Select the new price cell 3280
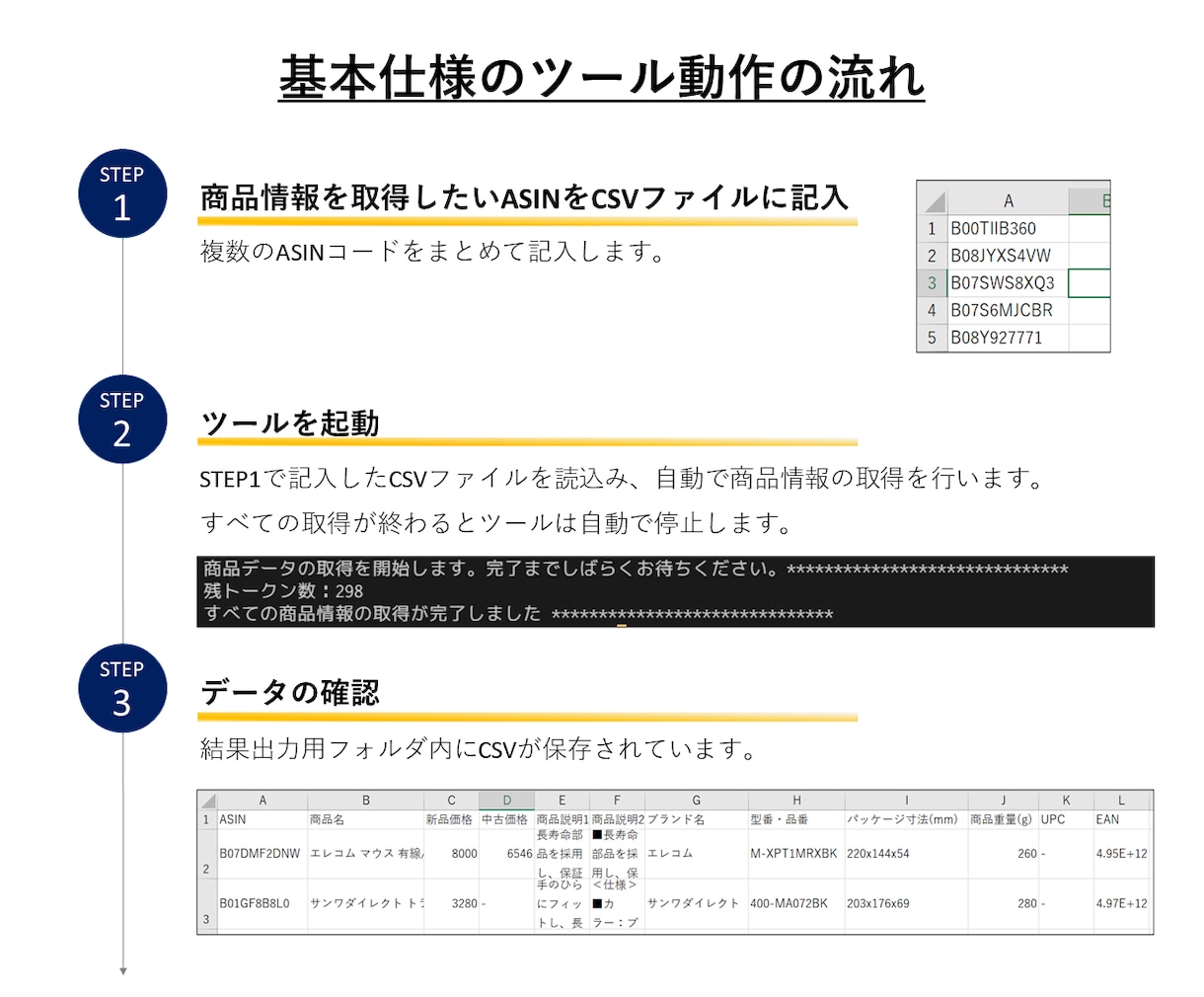Image resolution: width=1204 pixels, height=997 pixels. point(451,903)
